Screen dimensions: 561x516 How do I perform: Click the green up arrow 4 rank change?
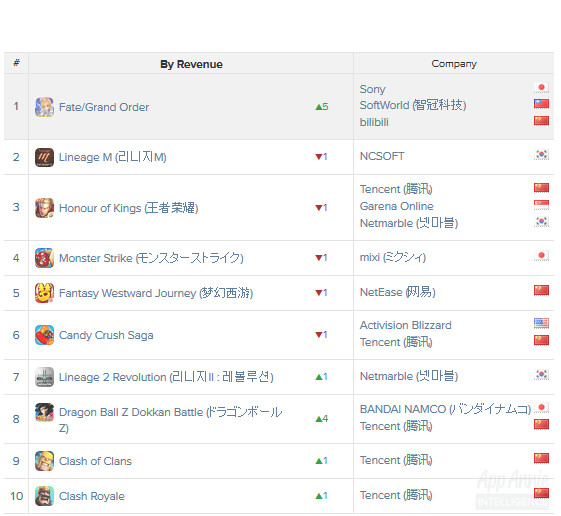point(322,419)
